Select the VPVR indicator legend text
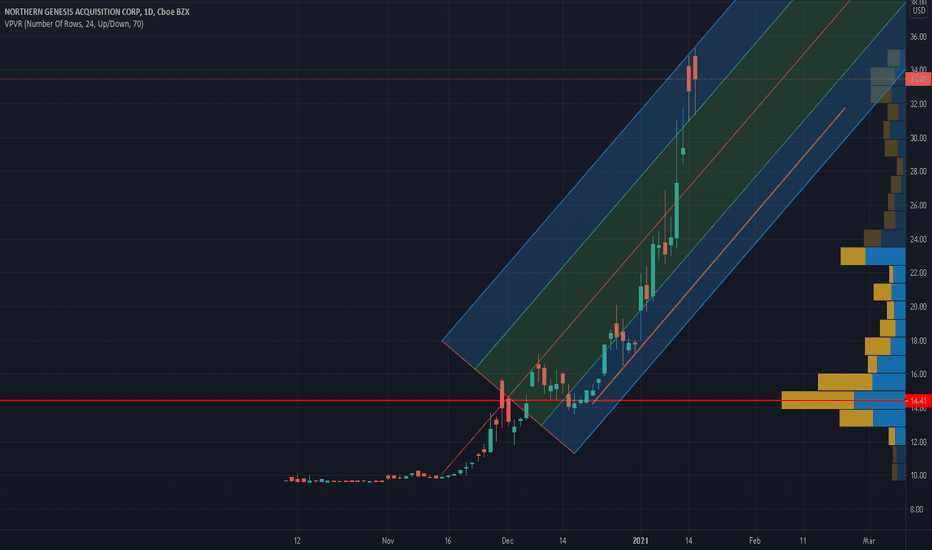 (x=74, y=24)
